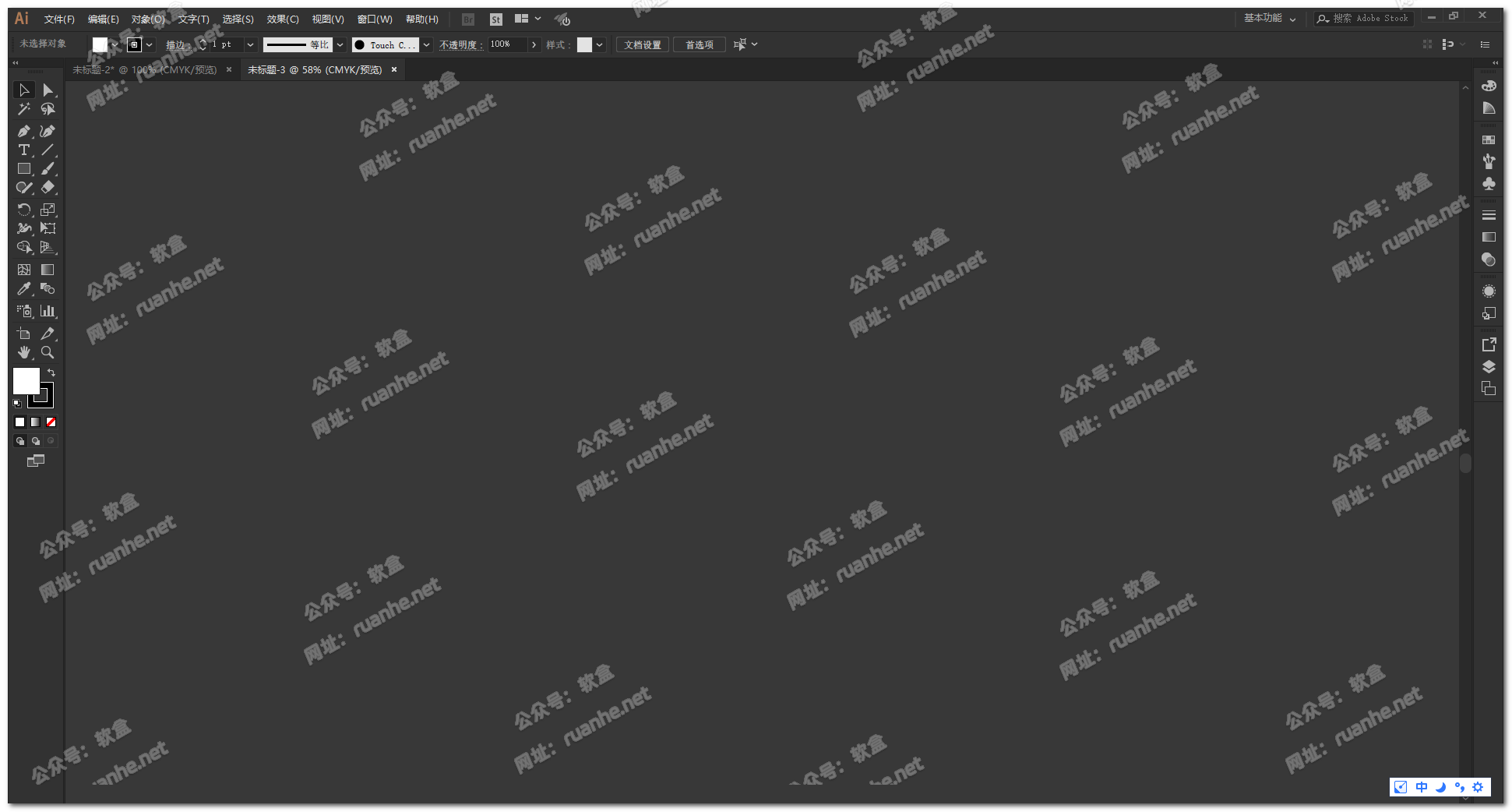The image size is (1512, 812).
Task: Open the Symbols panel club icon
Action: pos(1489,184)
